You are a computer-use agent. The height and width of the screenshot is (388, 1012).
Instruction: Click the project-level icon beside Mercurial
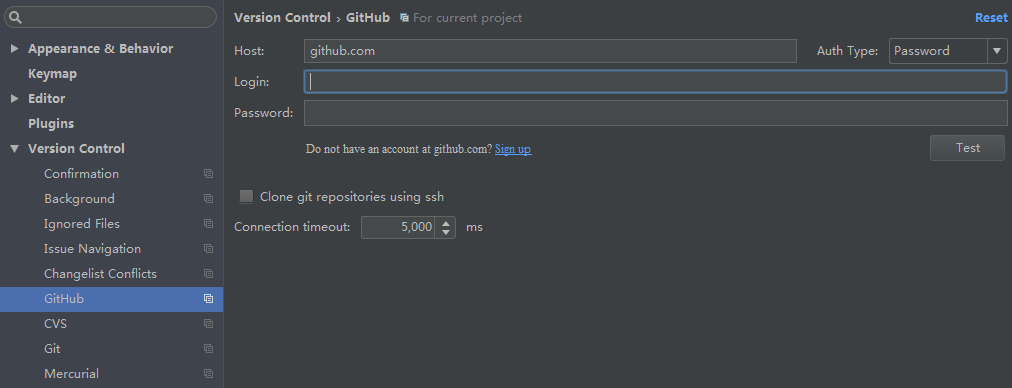point(208,374)
